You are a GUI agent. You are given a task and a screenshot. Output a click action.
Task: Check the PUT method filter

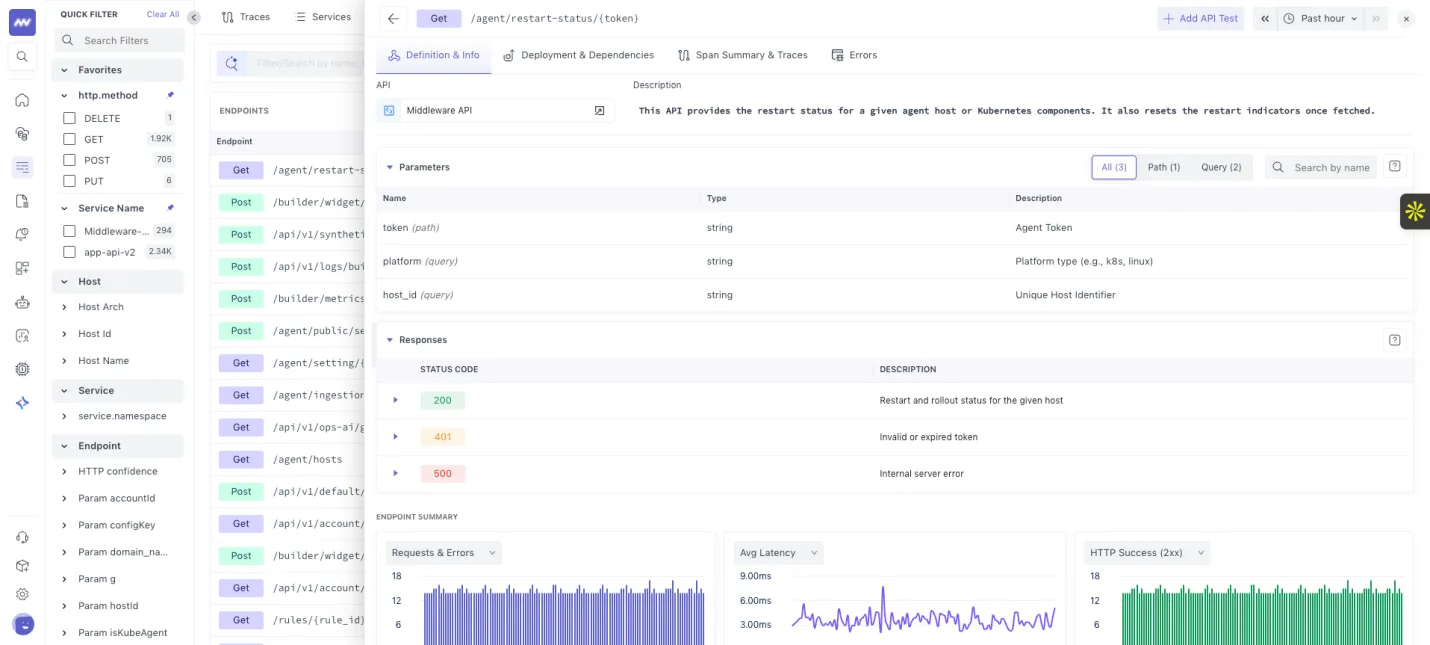pos(69,181)
